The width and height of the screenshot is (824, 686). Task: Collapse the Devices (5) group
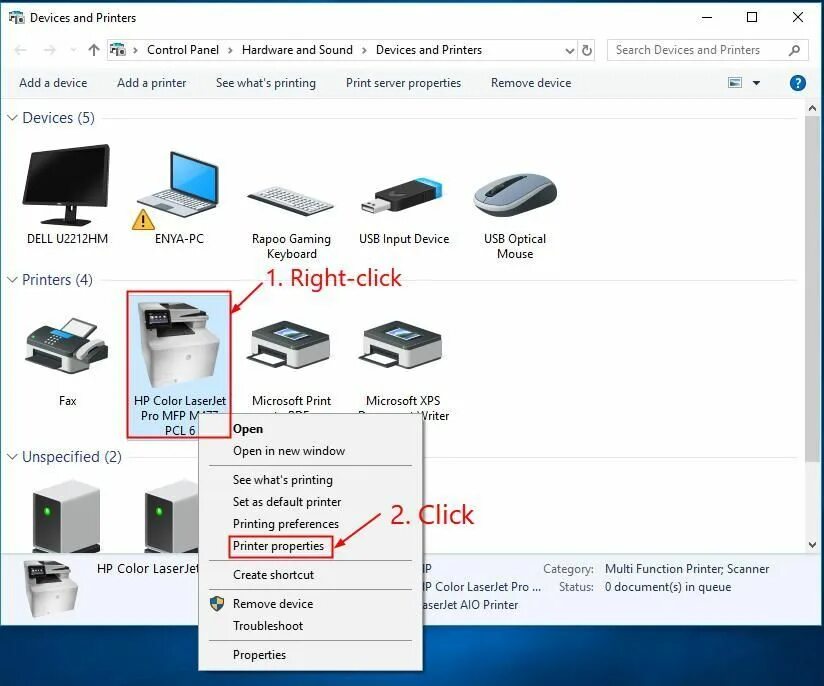click(12, 118)
